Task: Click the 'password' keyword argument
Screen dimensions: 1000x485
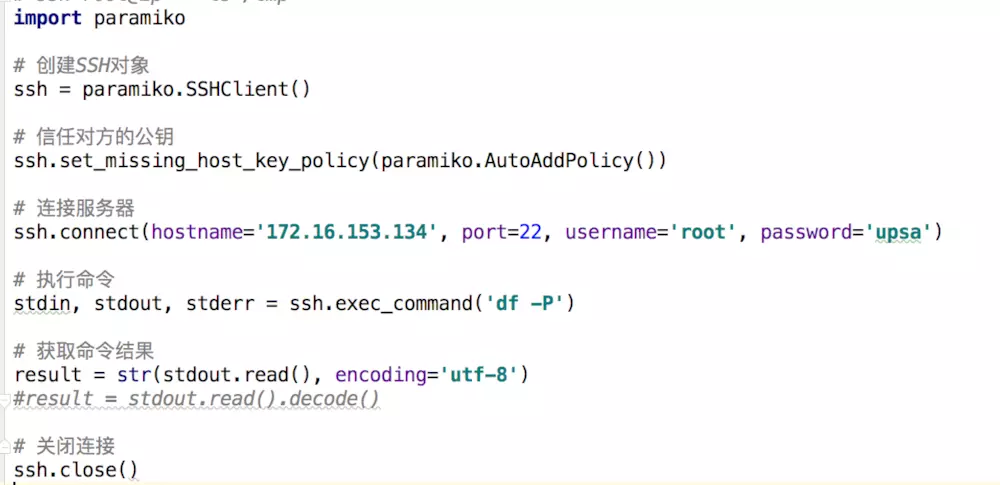Action: click(806, 232)
